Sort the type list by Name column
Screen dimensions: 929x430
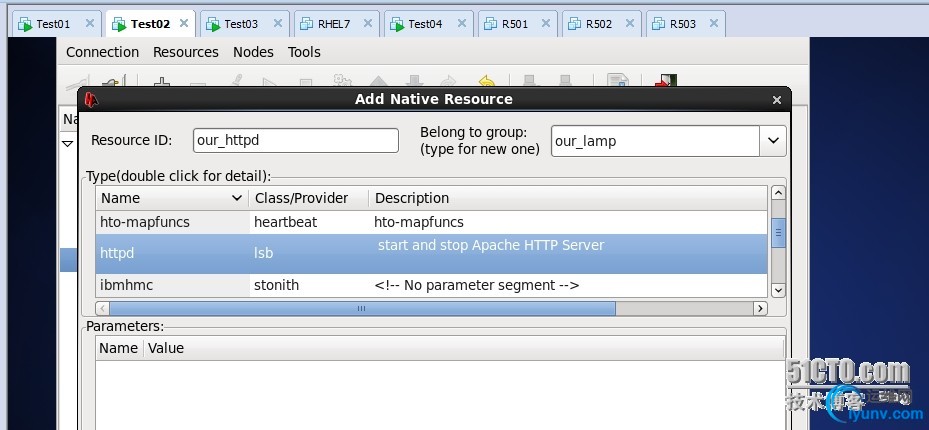(x=171, y=198)
